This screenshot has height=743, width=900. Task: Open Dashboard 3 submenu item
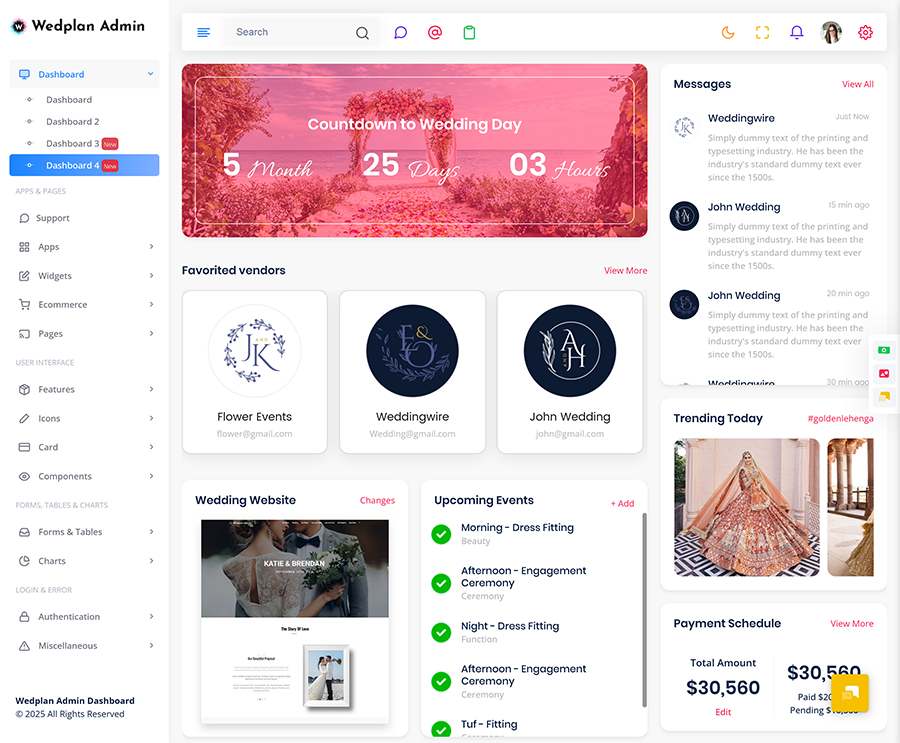(x=82, y=144)
